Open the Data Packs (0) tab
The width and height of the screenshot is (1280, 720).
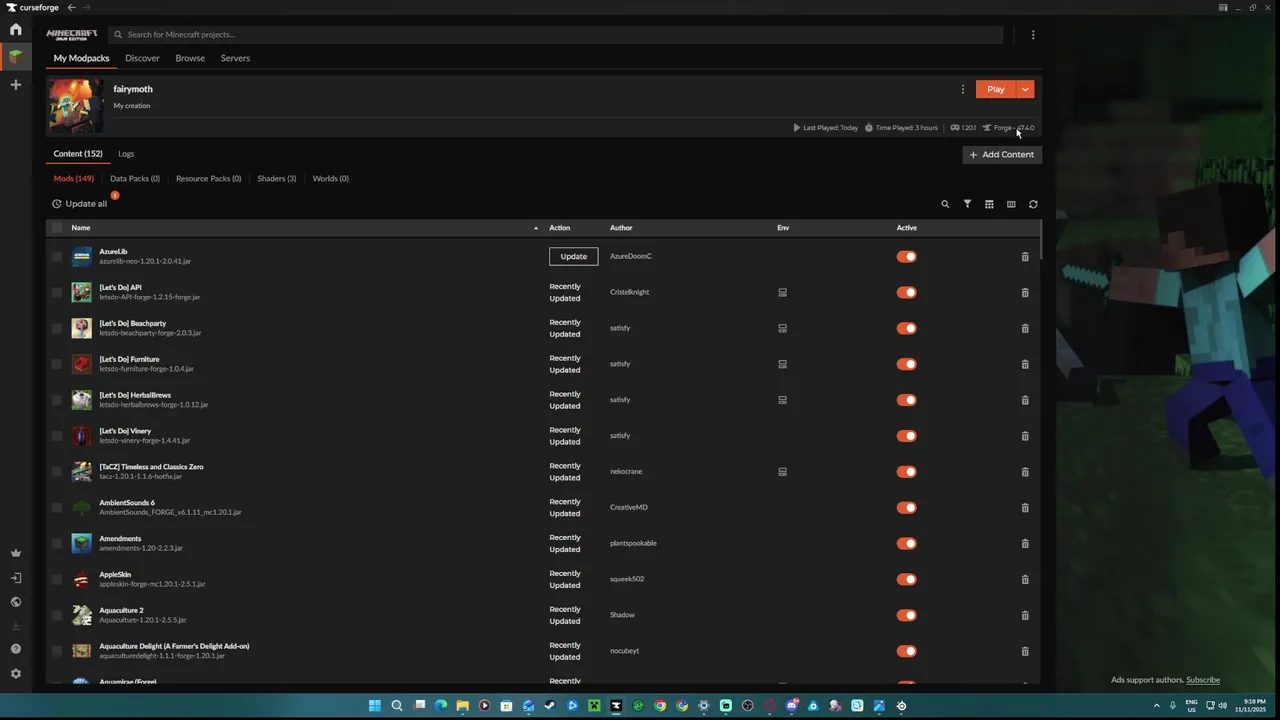coord(135,179)
